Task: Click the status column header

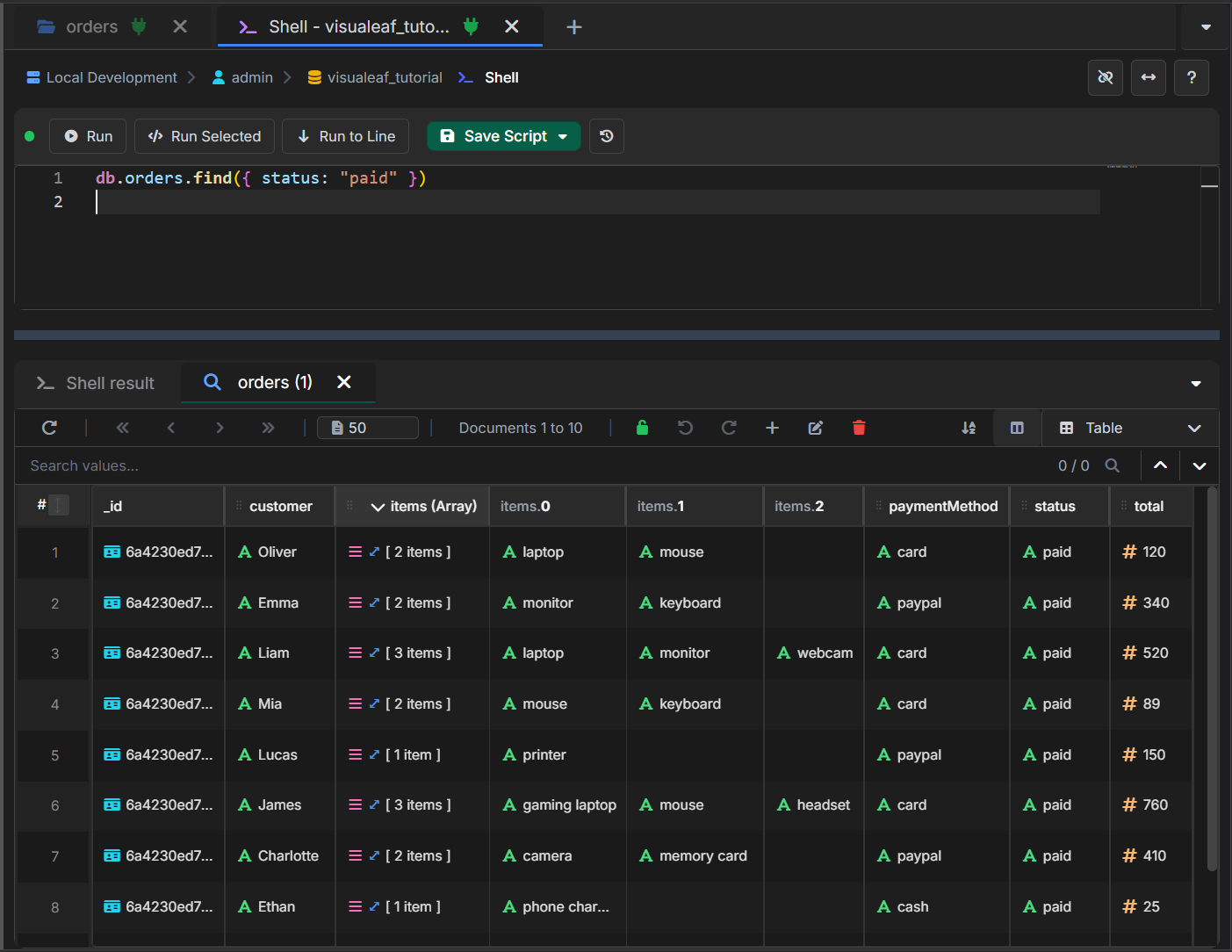Action: (x=1060, y=506)
